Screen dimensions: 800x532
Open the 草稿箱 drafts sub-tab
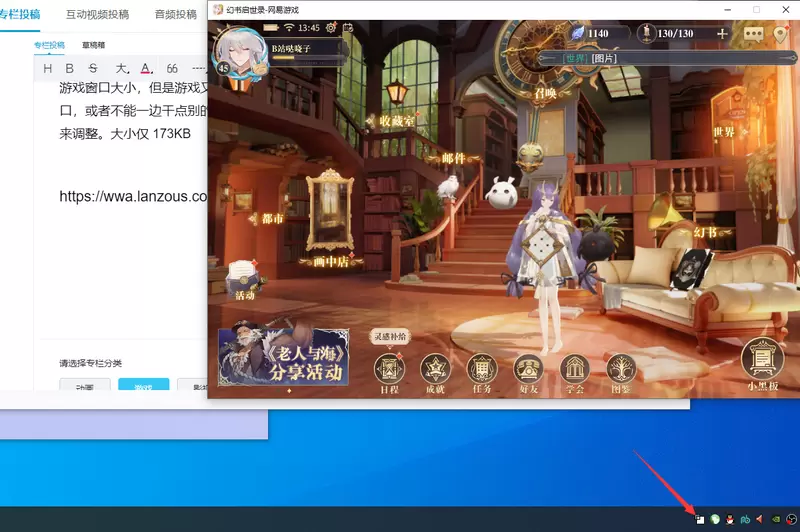coord(93,45)
